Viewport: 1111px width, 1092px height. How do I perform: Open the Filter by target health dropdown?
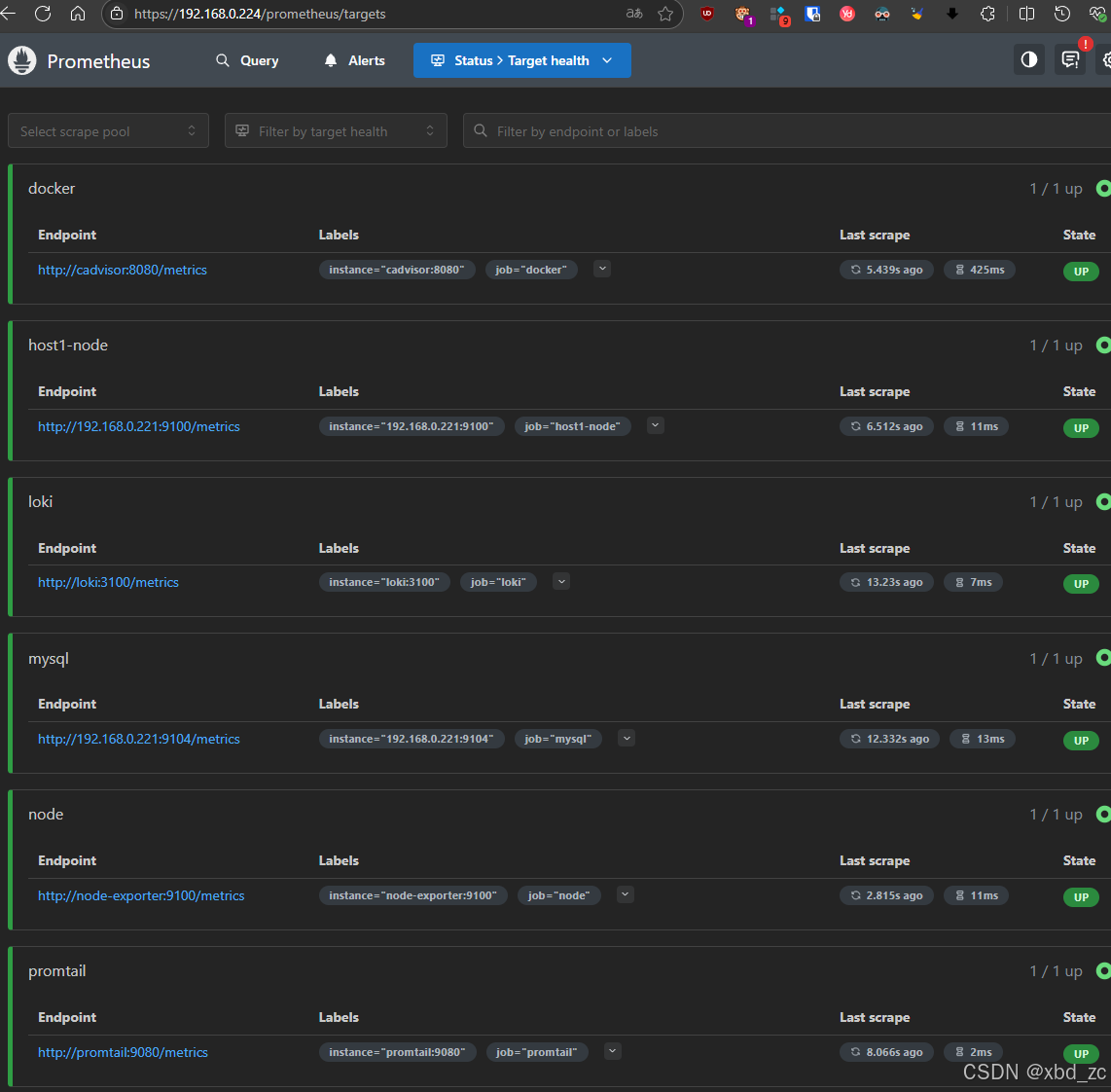(336, 131)
